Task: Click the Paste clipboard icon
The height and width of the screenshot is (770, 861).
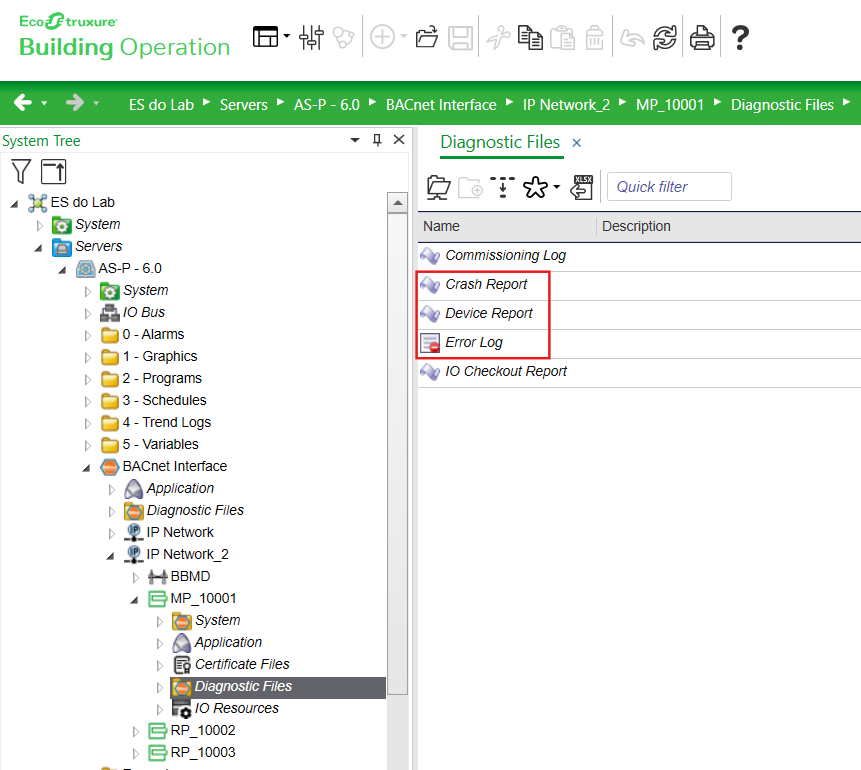Action: point(562,38)
